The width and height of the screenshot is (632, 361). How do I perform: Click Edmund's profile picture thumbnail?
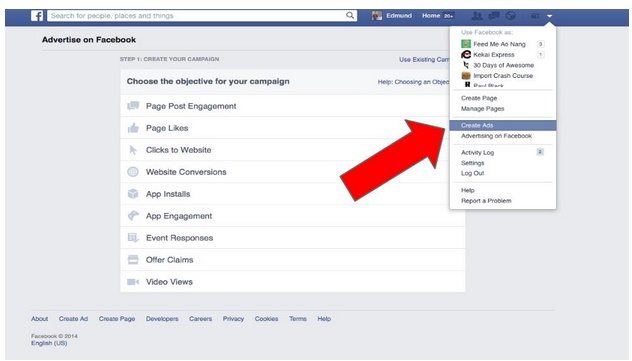pyautogui.click(x=377, y=16)
